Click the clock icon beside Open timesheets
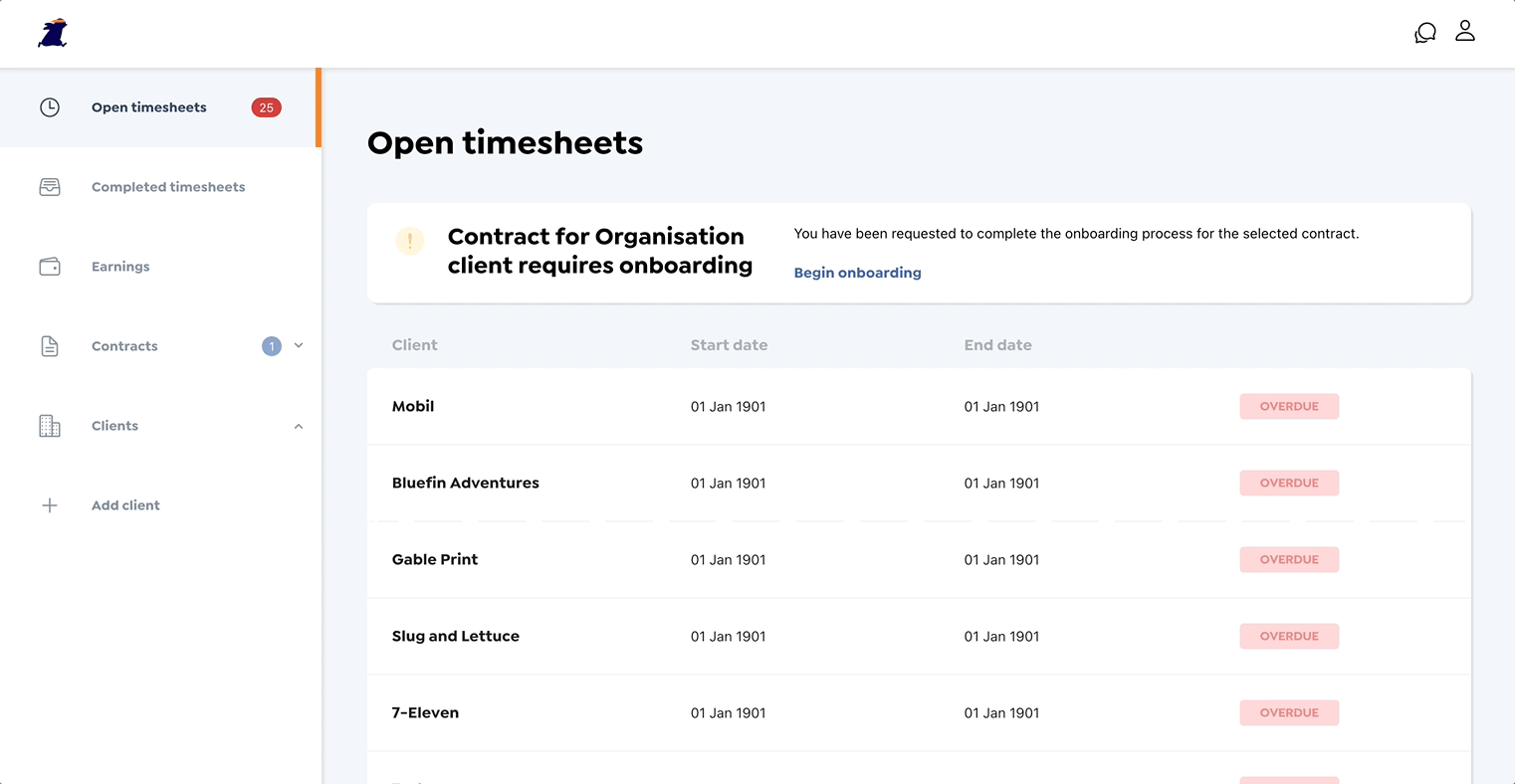Screen dimensions: 1515x784 point(50,106)
